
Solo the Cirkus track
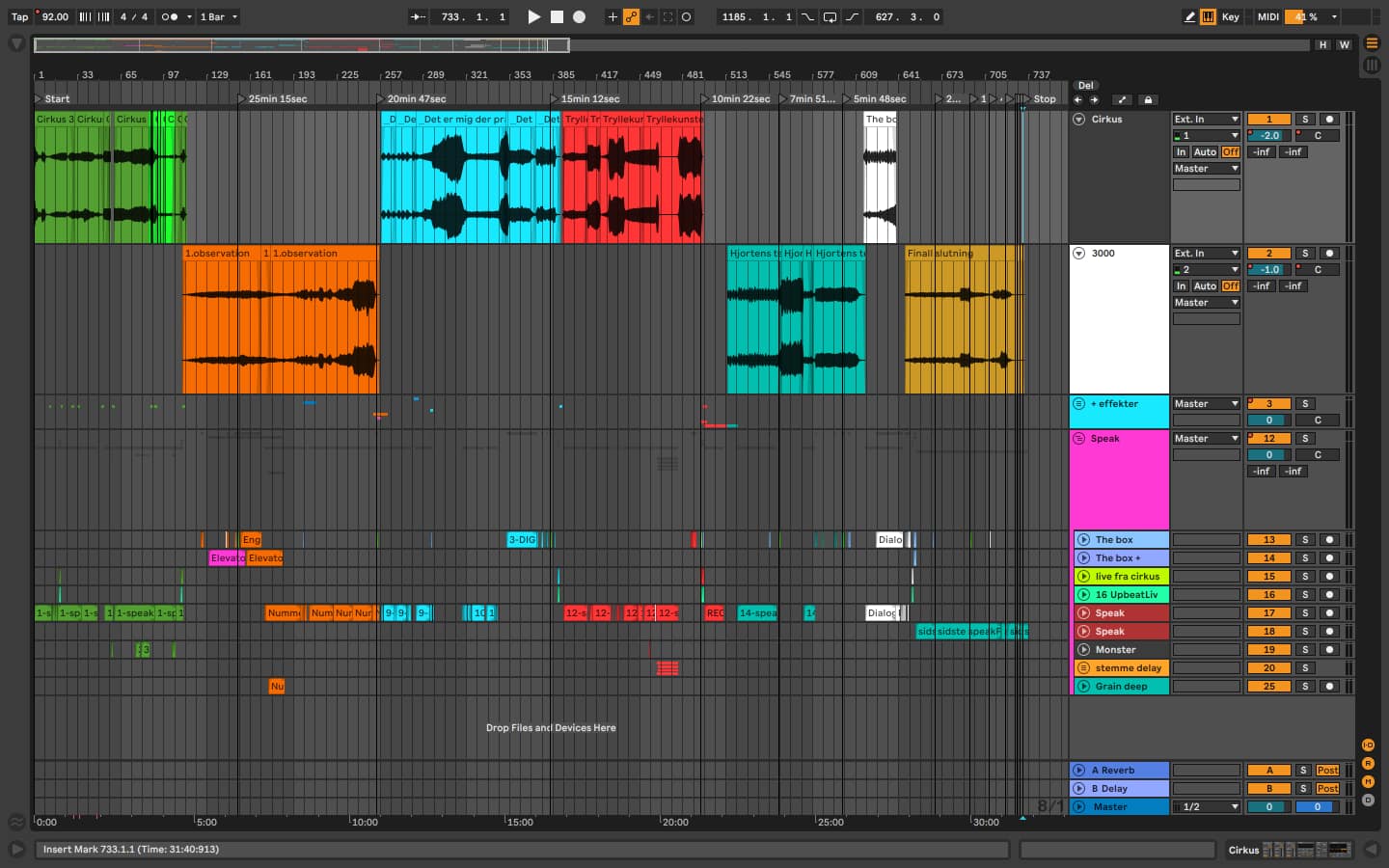(x=1305, y=120)
